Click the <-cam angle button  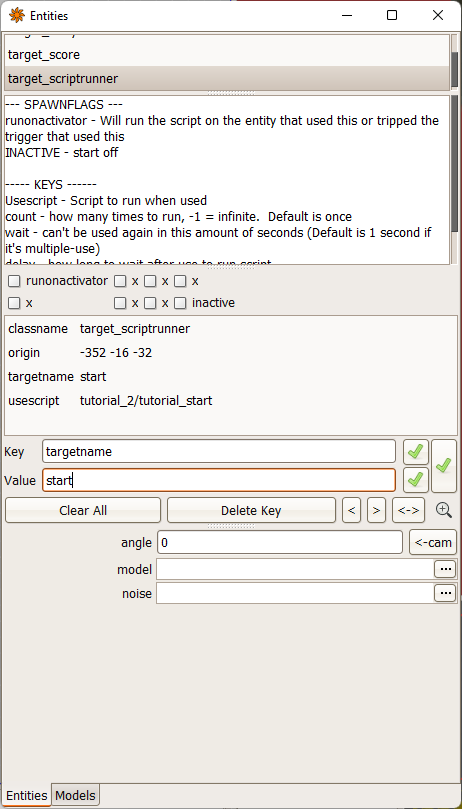click(x=433, y=542)
